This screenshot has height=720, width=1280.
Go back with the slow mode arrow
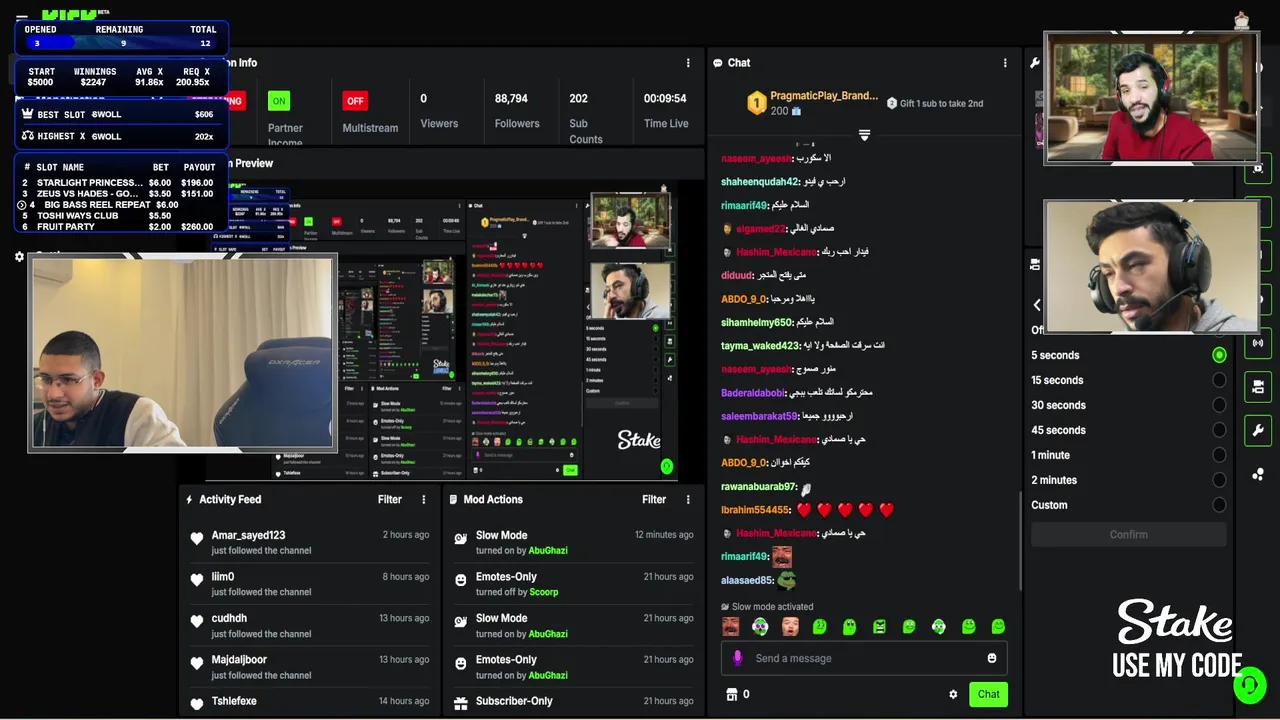(1037, 305)
